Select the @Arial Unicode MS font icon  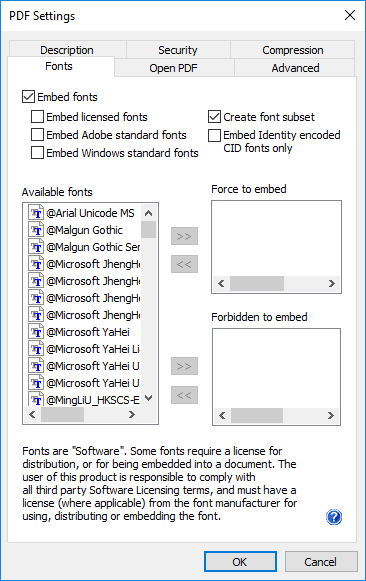pyautogui.click(x=36, y=213)
